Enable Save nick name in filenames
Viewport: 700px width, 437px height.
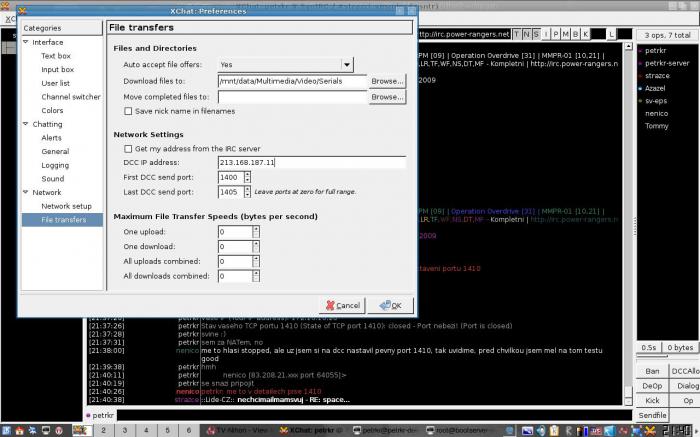coord(128,111)
